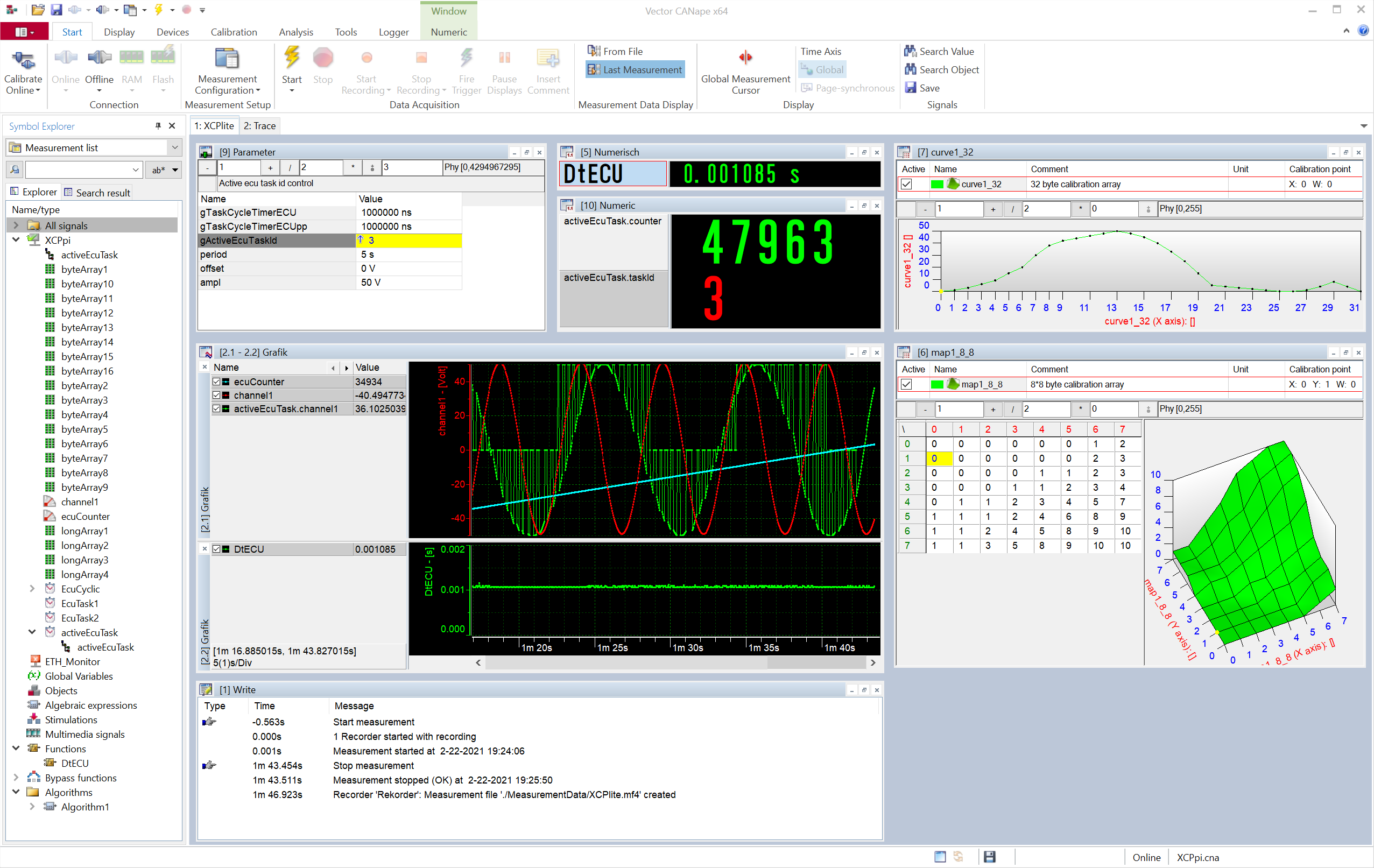Uncheck the ecuCounter signal checkbox
The image size is (1374, 868).
coord(217,382)
